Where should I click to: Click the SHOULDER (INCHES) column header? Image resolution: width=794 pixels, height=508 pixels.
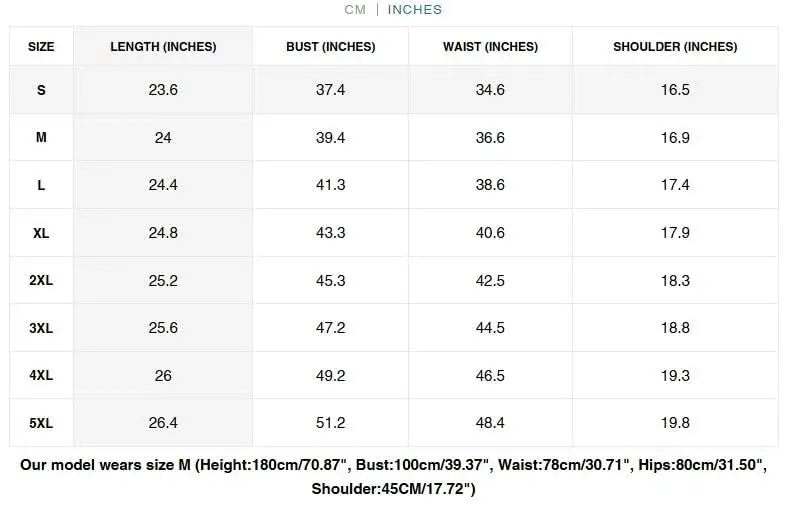[x=675, y=47]
